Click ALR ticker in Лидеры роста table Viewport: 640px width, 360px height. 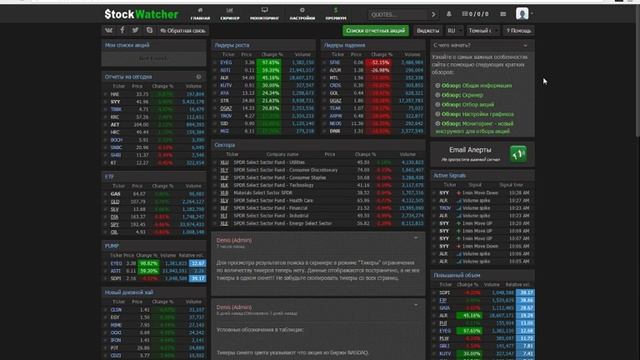point(224,78)
